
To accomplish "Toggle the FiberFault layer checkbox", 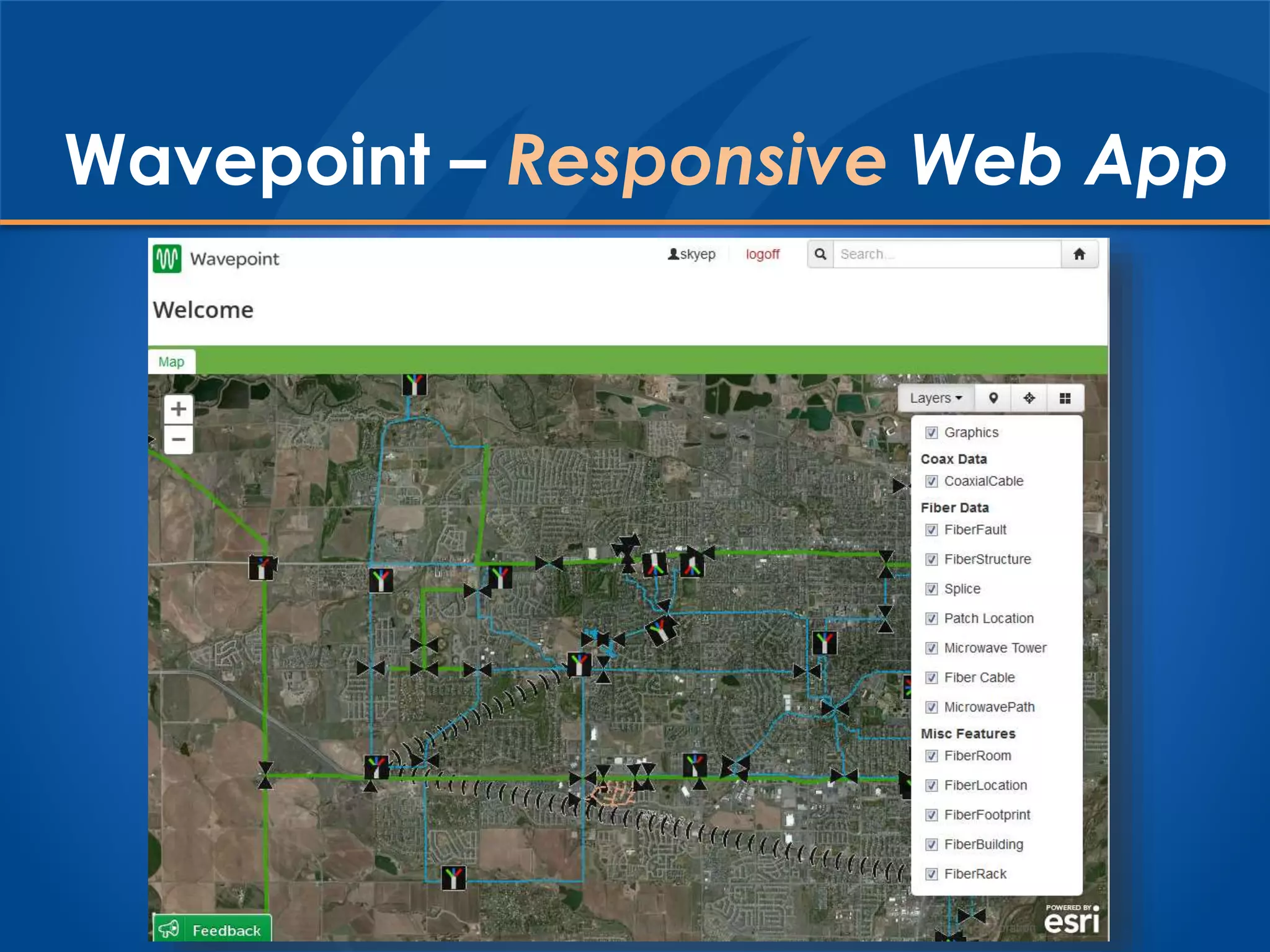I will point(931,530).
